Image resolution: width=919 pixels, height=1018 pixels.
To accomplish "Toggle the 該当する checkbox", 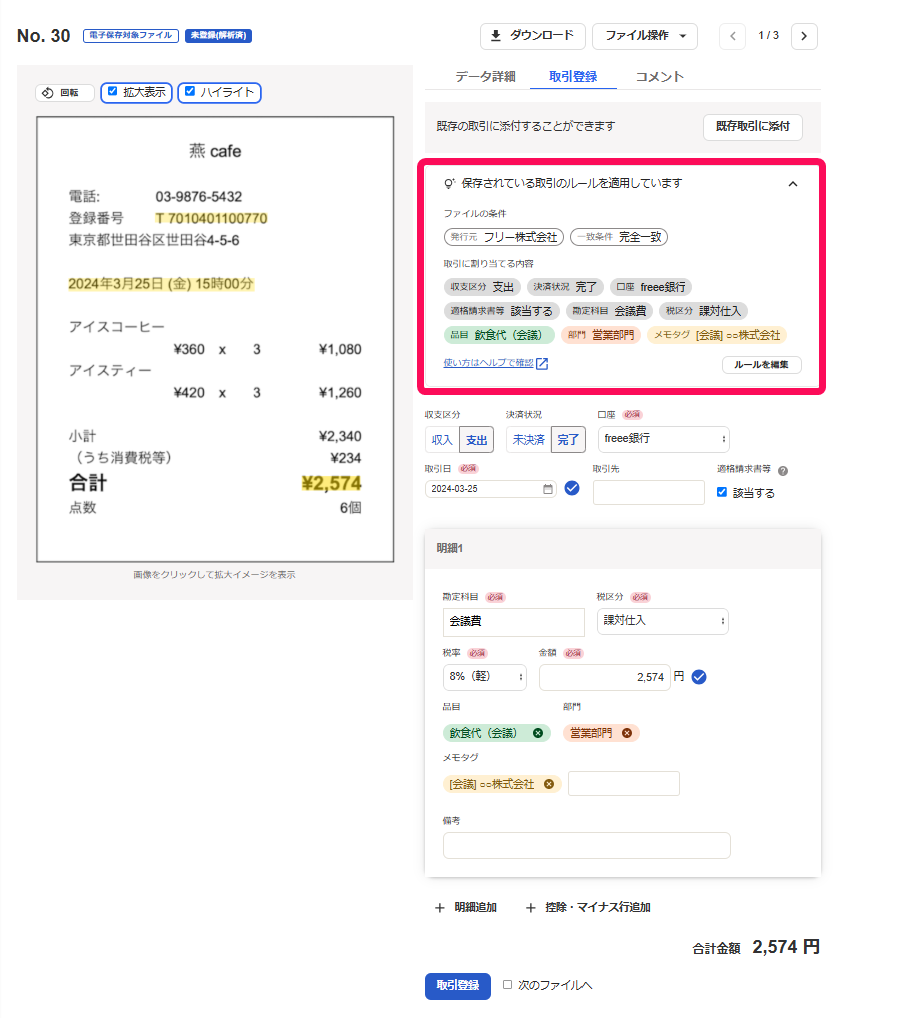I will [722, 492].
